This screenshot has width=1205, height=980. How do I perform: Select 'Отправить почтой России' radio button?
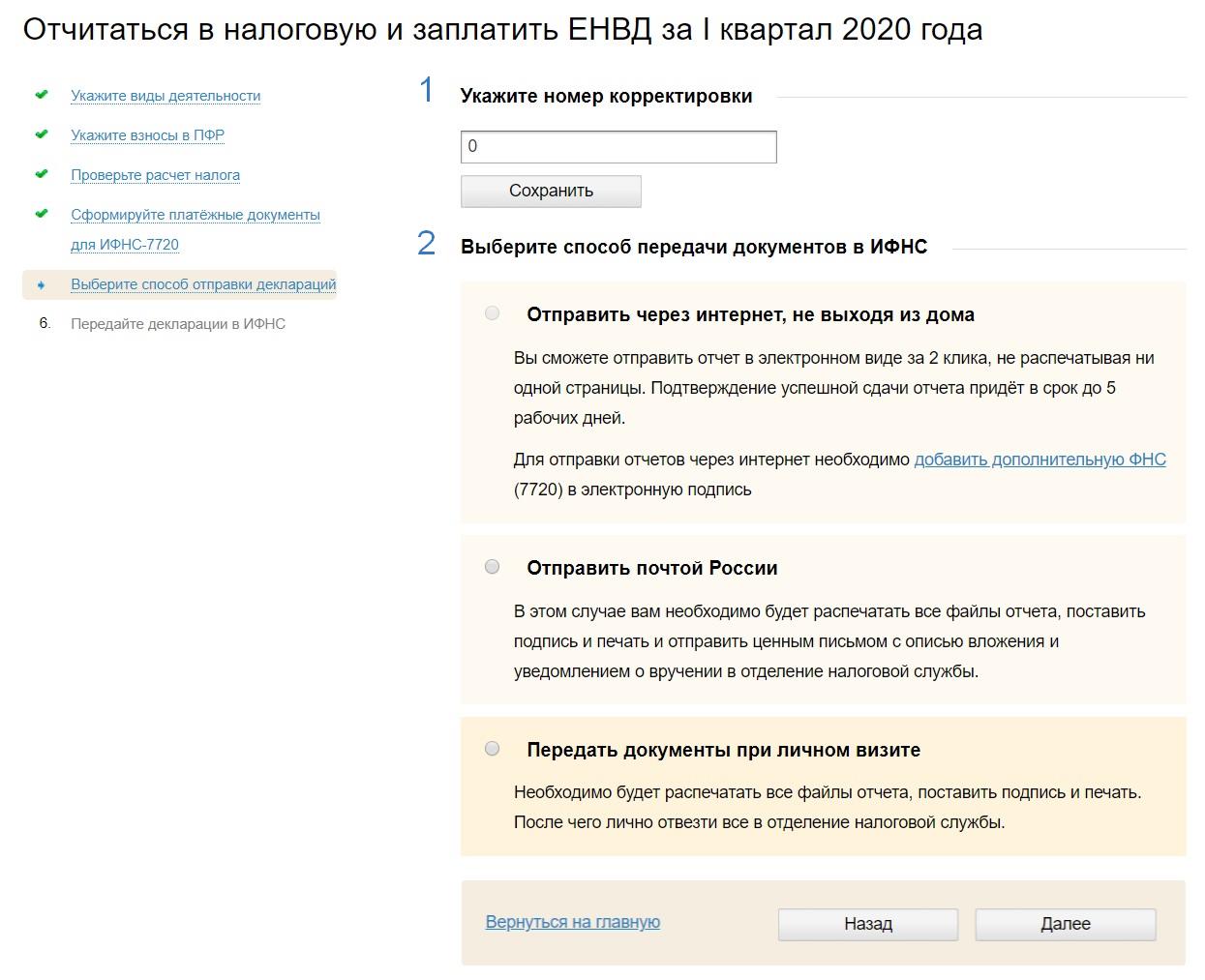coord(493,567)
